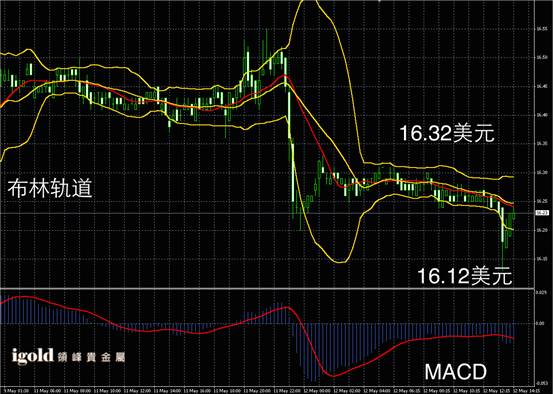This screenshot has height=394, width=553.
Task: Click the MACD text label
Action: tap(456, 372)
